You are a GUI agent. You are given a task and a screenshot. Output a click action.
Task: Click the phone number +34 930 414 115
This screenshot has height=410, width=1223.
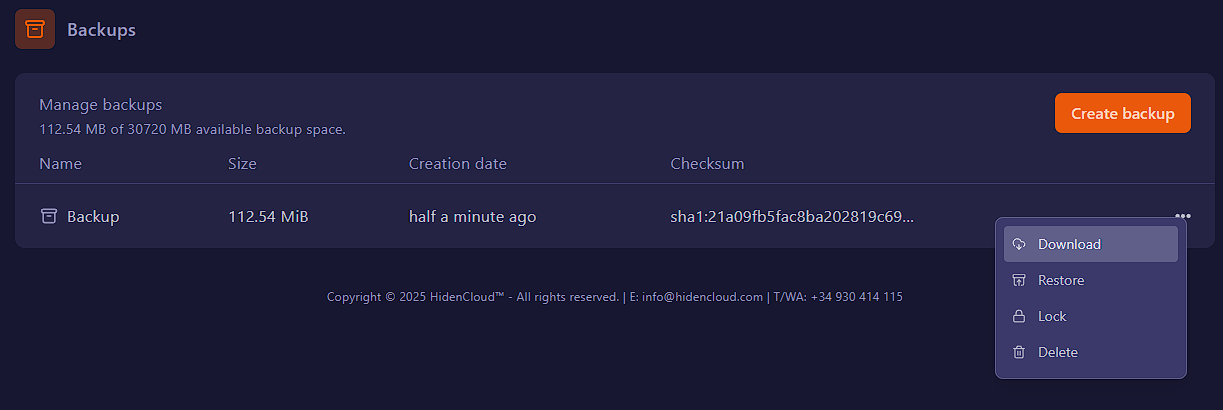click(x=856, y=297)
